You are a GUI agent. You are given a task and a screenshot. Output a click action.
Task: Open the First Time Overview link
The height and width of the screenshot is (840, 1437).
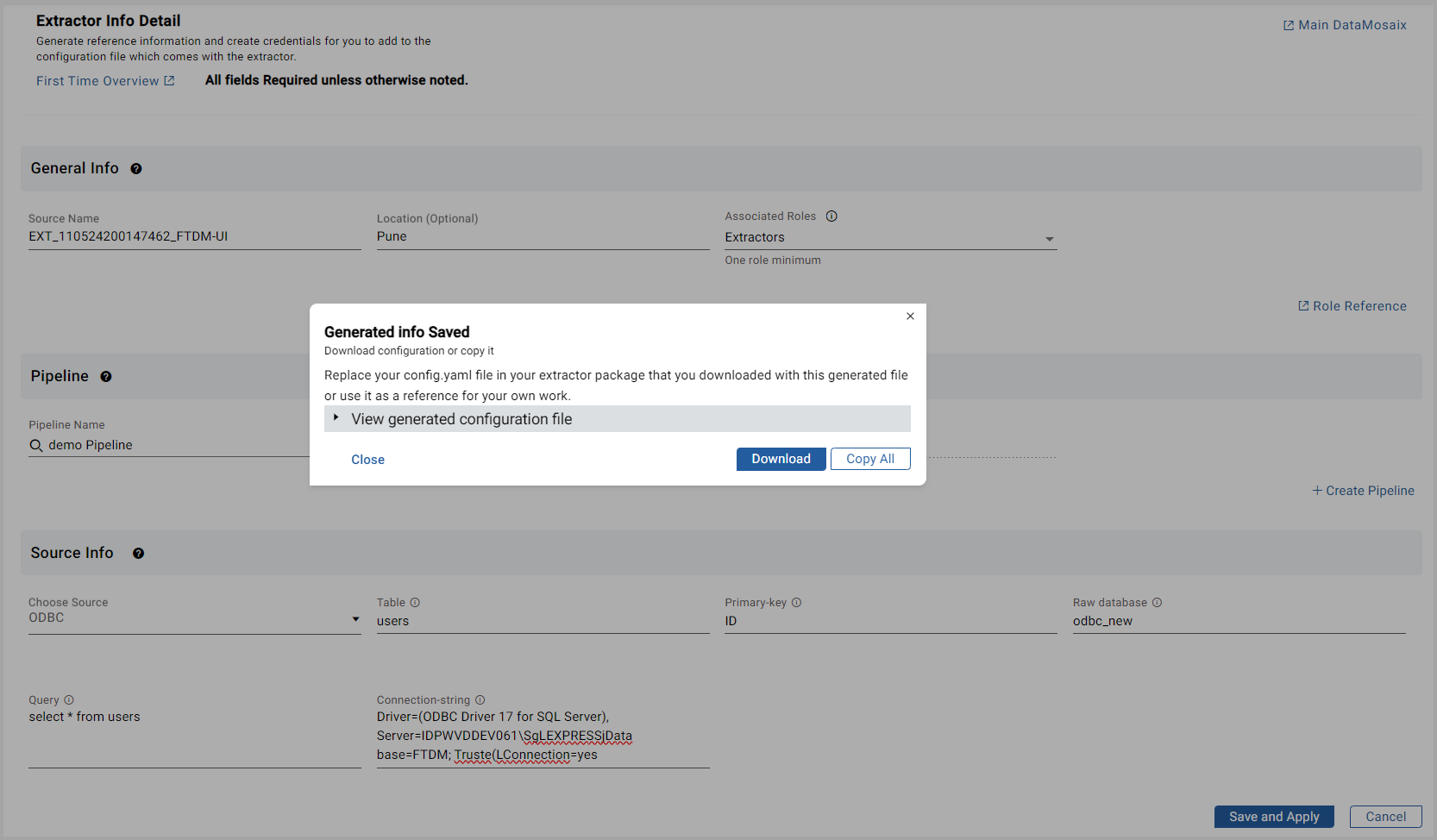104,81
